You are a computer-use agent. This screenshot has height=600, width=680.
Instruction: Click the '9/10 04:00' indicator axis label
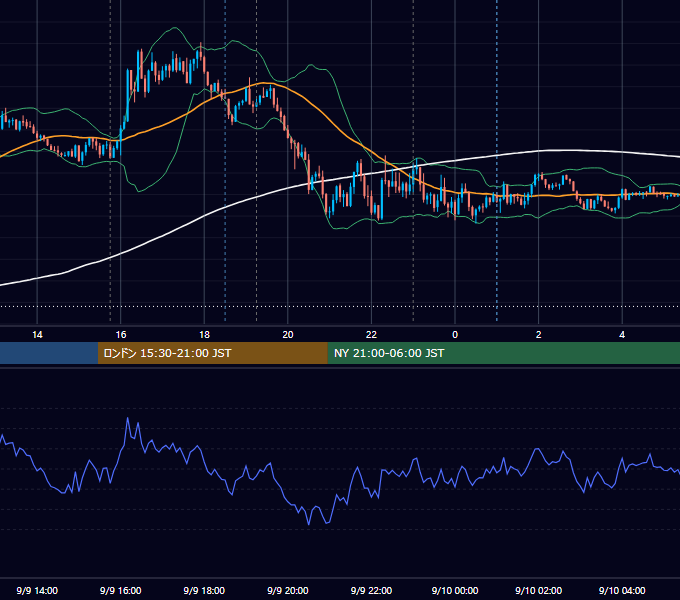[622, 590]
